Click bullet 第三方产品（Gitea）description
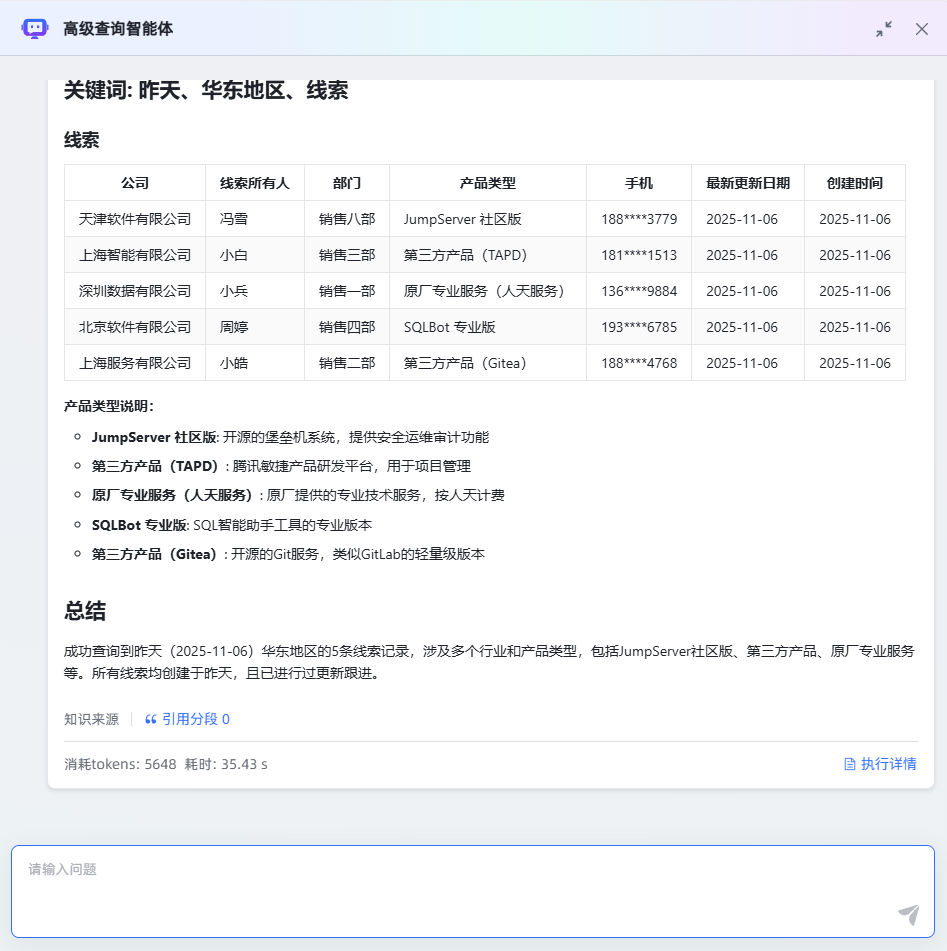 coord(288,554)
